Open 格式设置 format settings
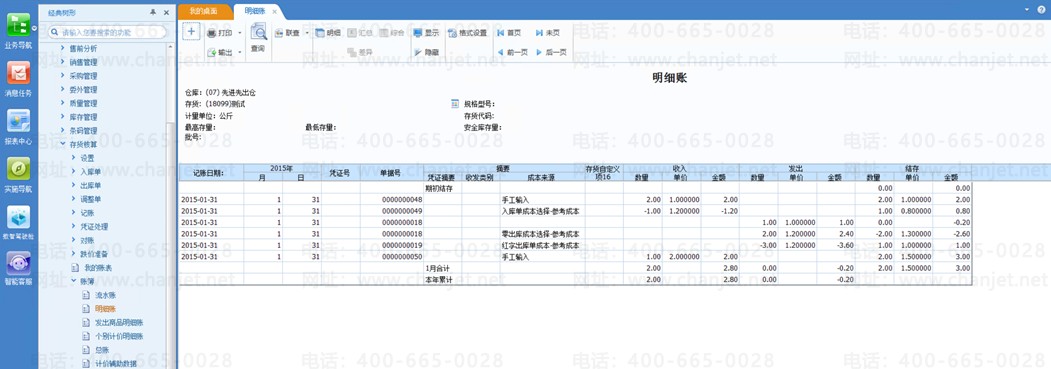Screen dimensions: 1051x369 tap(467, 33)
